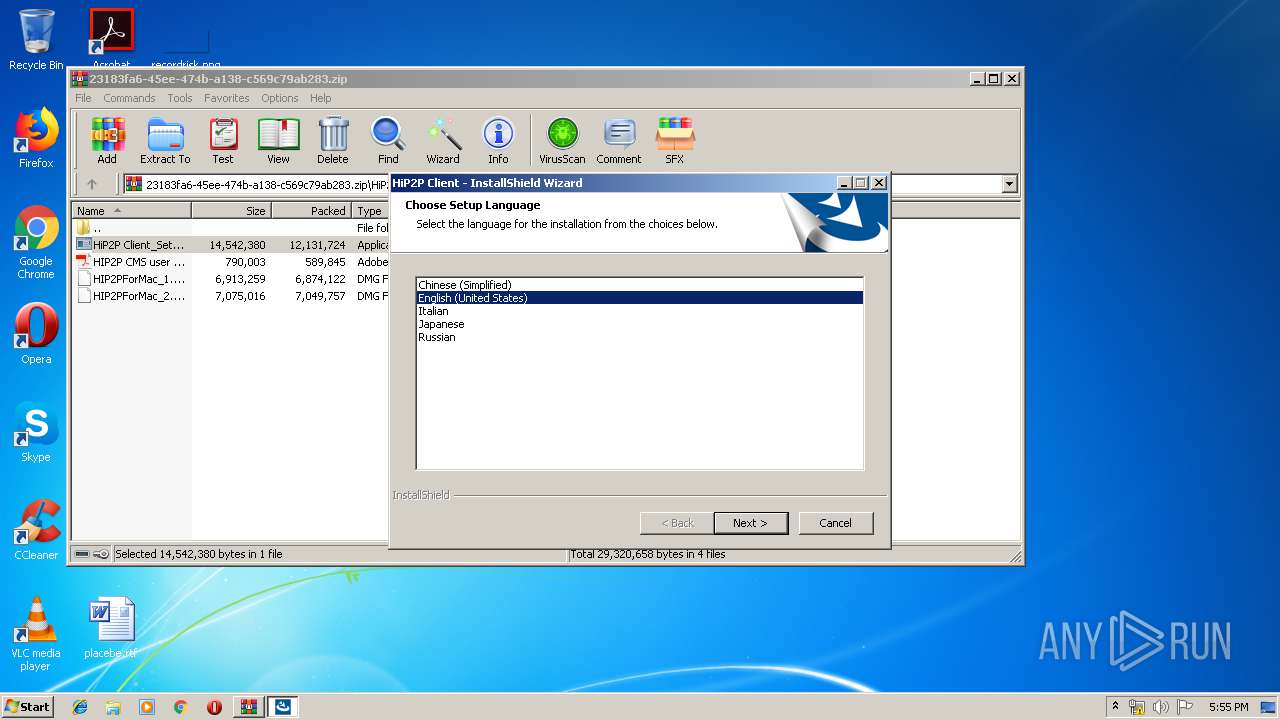Open the Wizard toolbar icon

(443, 140)
